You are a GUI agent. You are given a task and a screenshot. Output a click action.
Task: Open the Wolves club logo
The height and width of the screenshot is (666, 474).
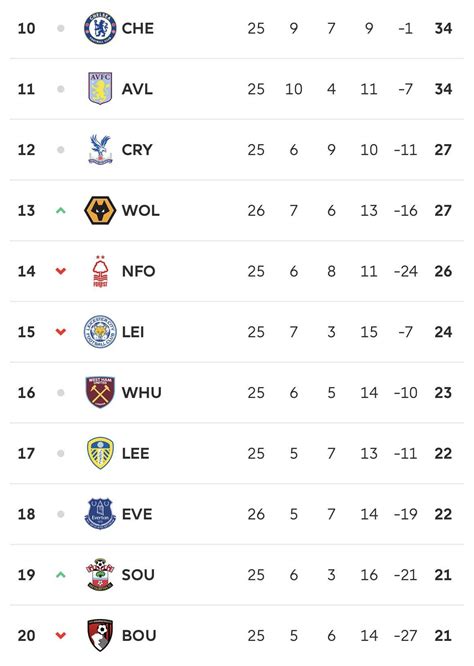(x=100, y=210)
